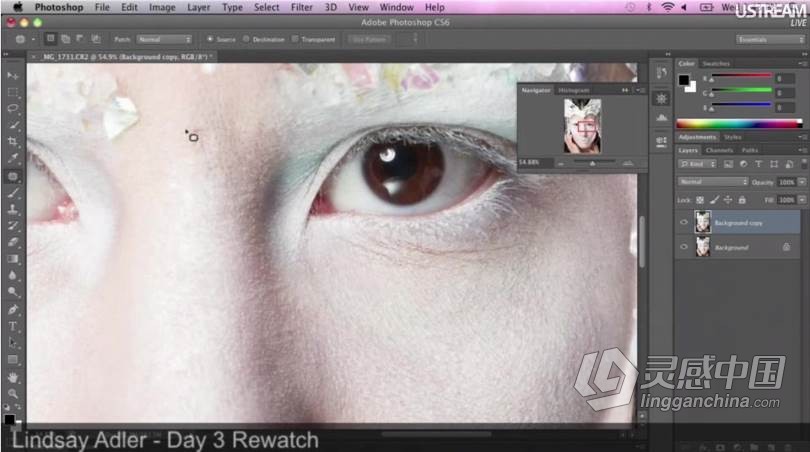Image resolution: width=810 pixels, height=452 pixels.
Task: Switch to the Channels tab
Action: click(719, 150)
